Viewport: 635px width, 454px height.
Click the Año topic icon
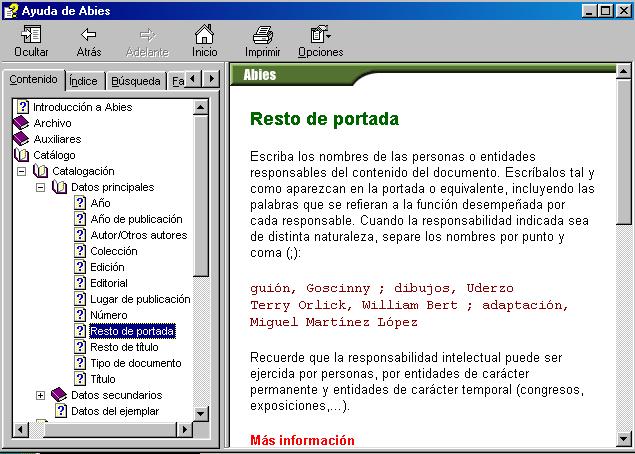(x=80, y=203)
